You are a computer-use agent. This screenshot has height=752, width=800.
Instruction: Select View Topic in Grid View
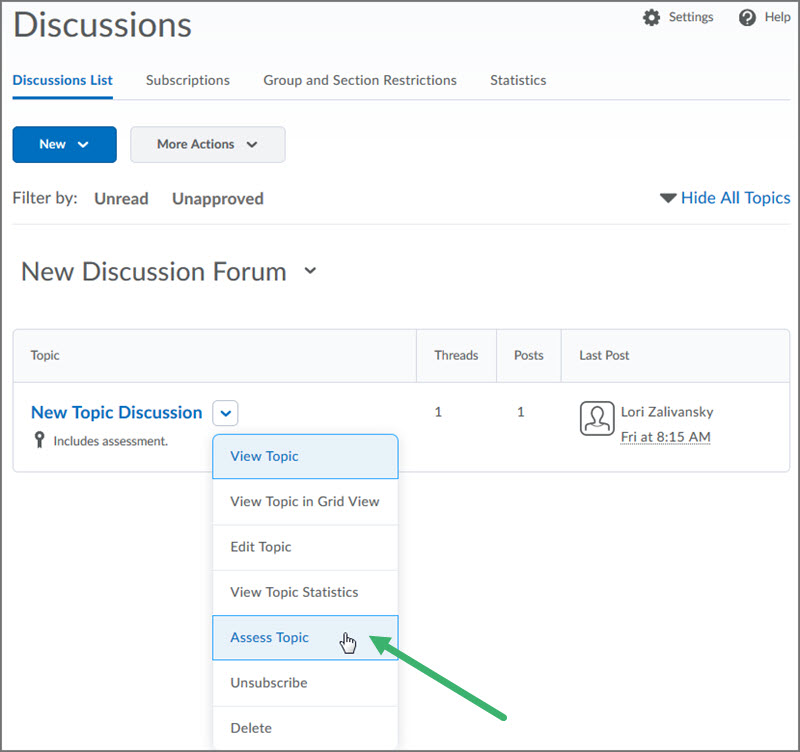[305, 502]
